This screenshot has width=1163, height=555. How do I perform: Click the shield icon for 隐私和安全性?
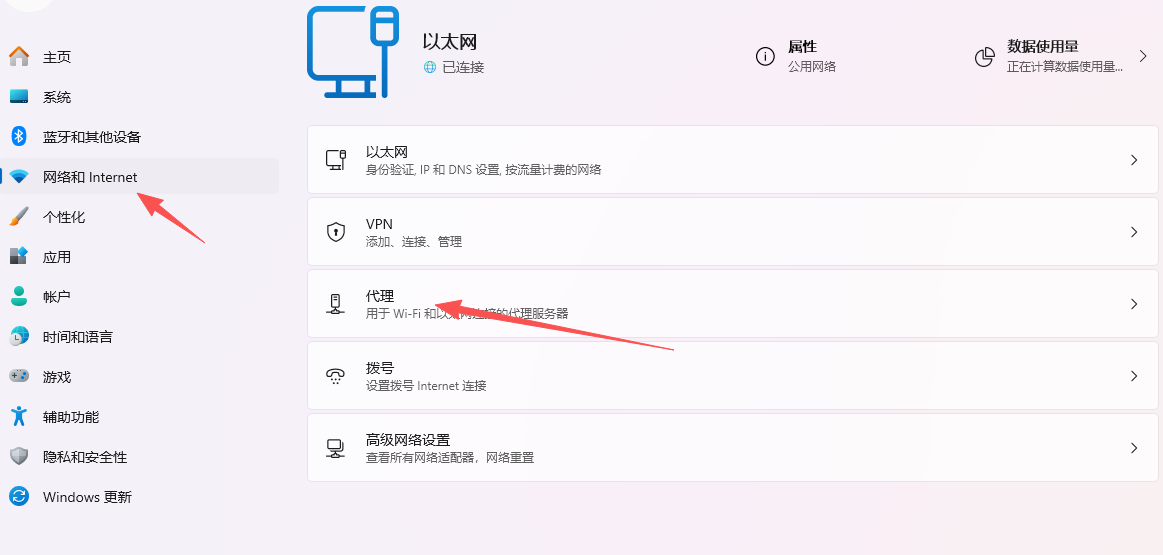19,456
